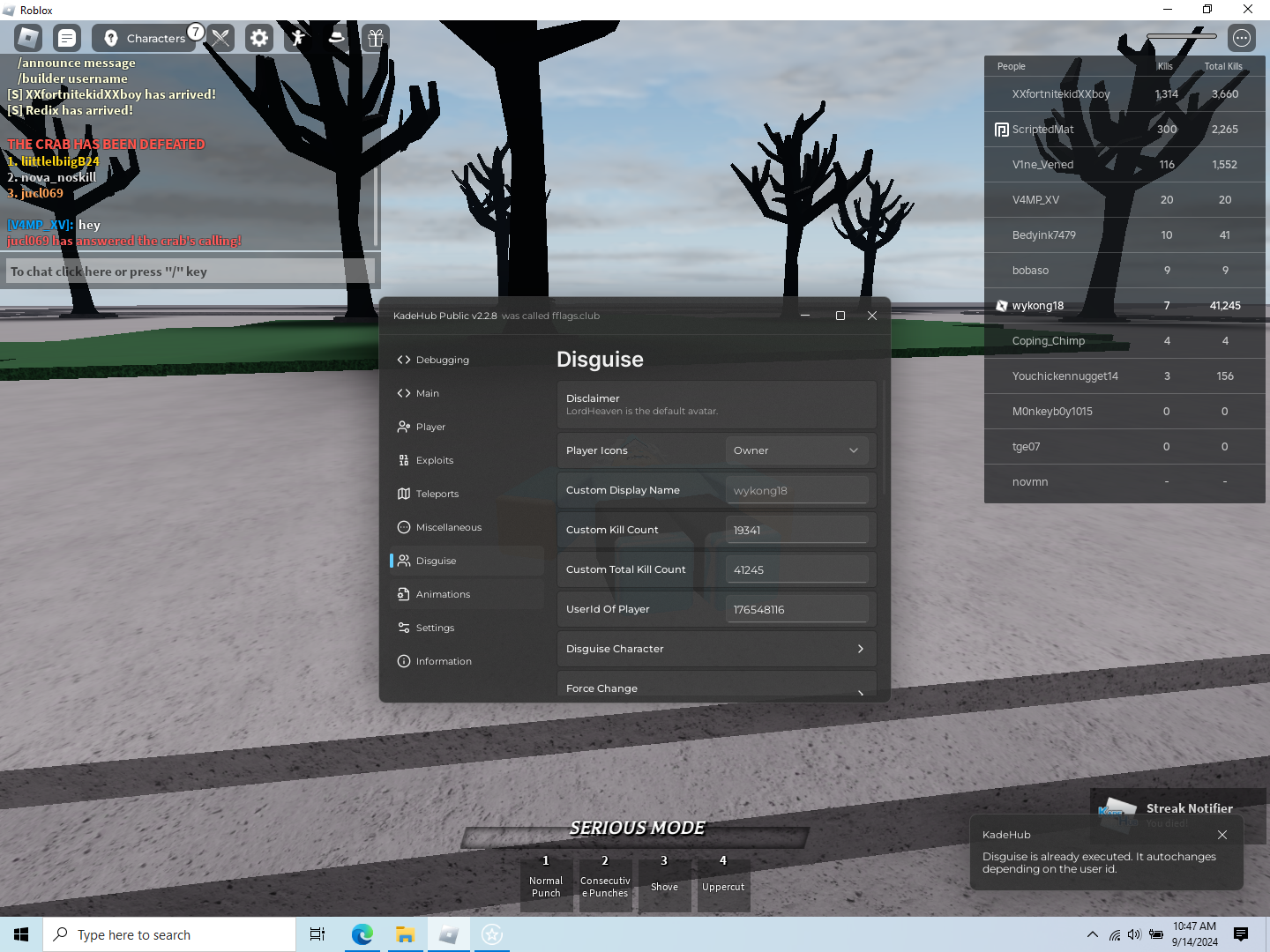Expand the Force Change row

coord(716,685)
